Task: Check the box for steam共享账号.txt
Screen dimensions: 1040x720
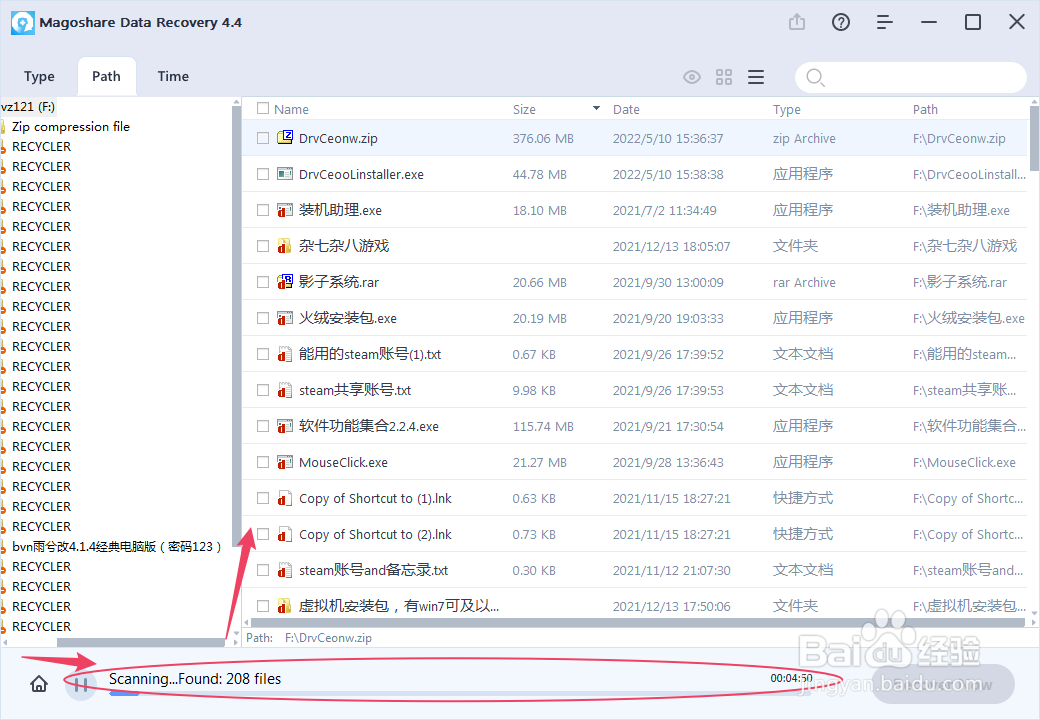Action: [x=263, y=390]
